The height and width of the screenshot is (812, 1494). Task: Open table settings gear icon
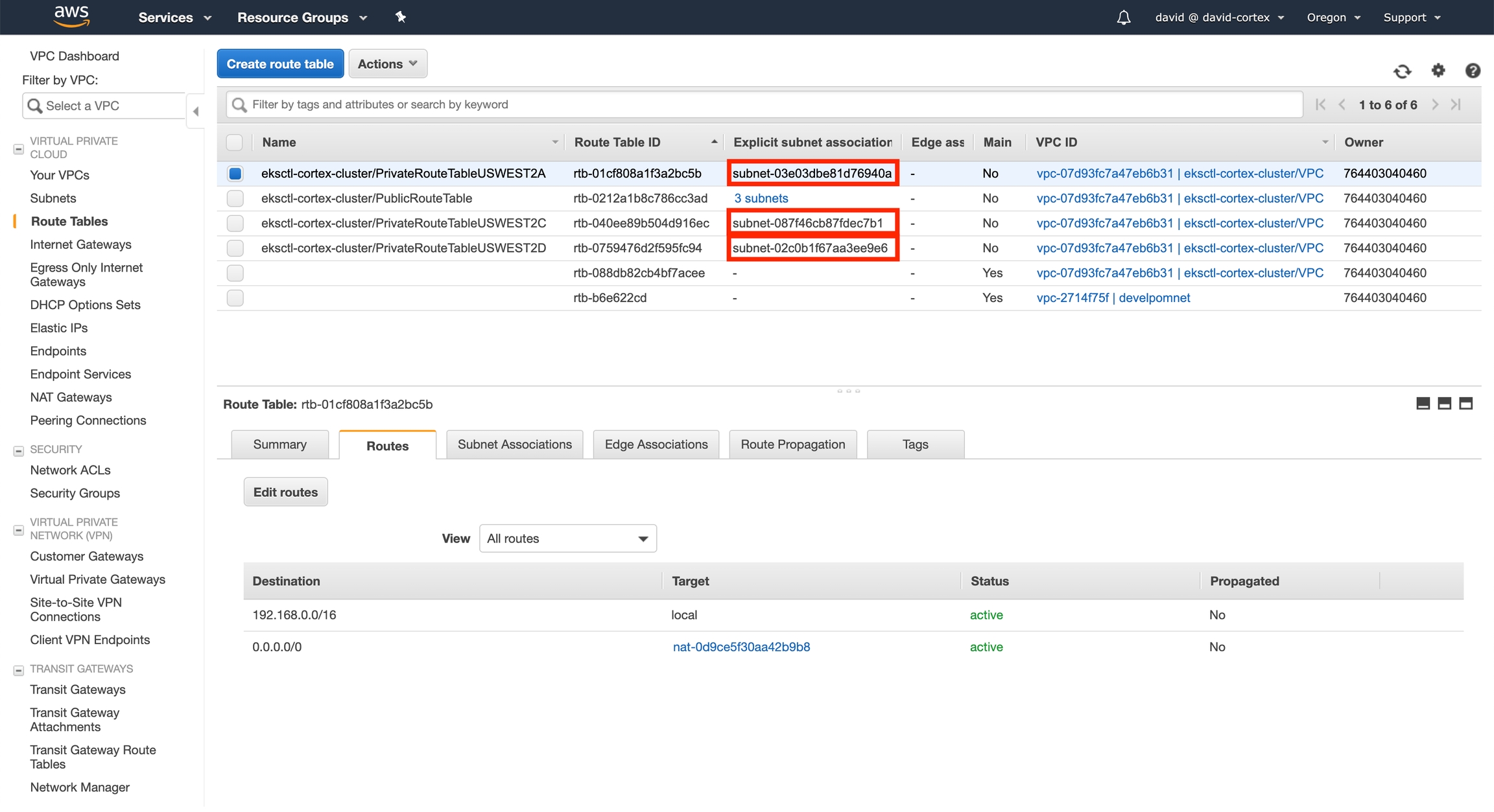[1438, 70]
